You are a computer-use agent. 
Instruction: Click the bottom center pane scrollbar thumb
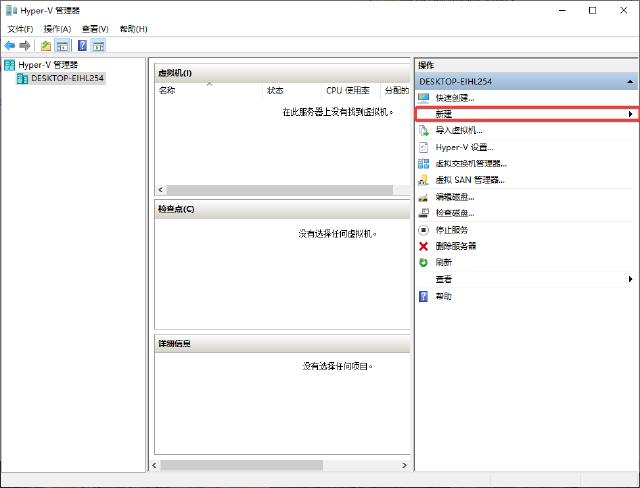click(242, 465)
